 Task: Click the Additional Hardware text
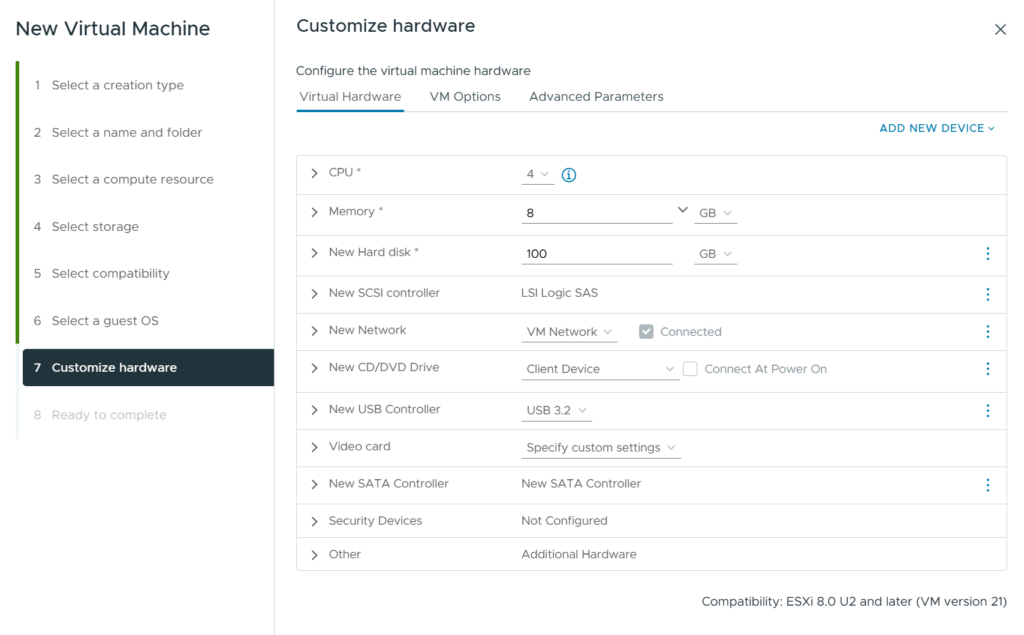pyautogui.click(x=579, y=554)
